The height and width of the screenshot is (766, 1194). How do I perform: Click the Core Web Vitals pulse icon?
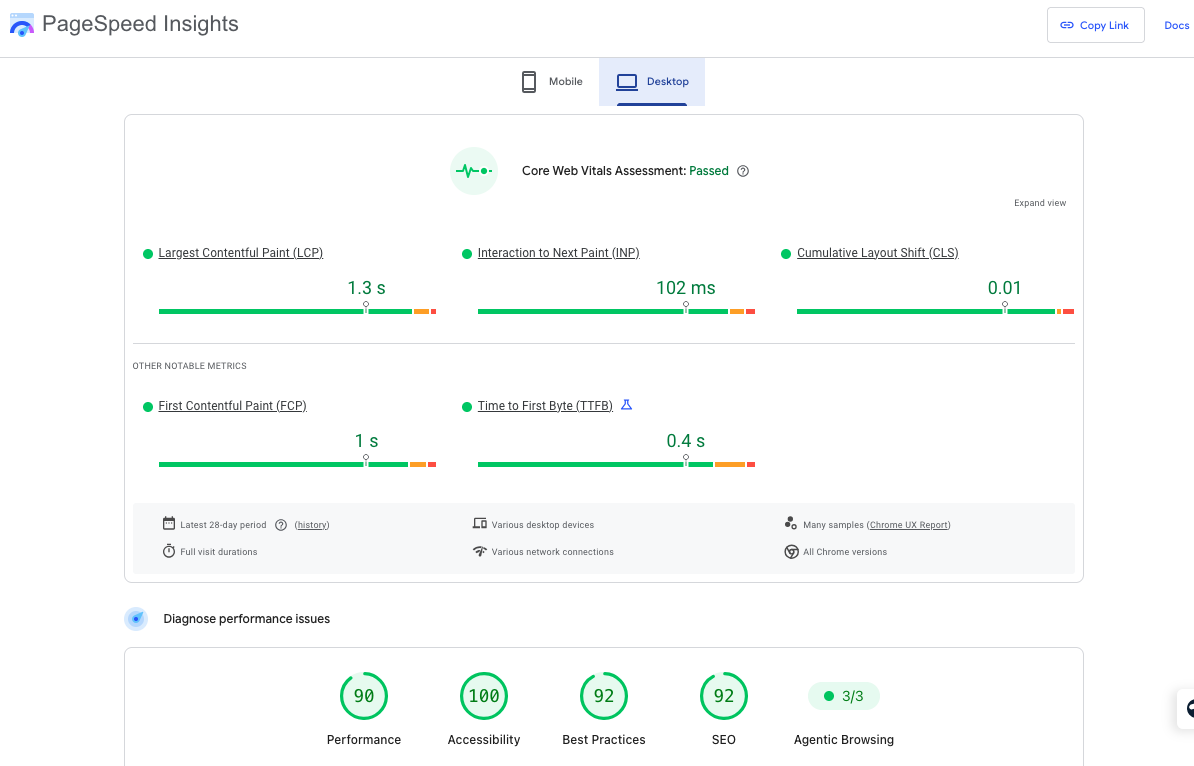pos(474,171)
